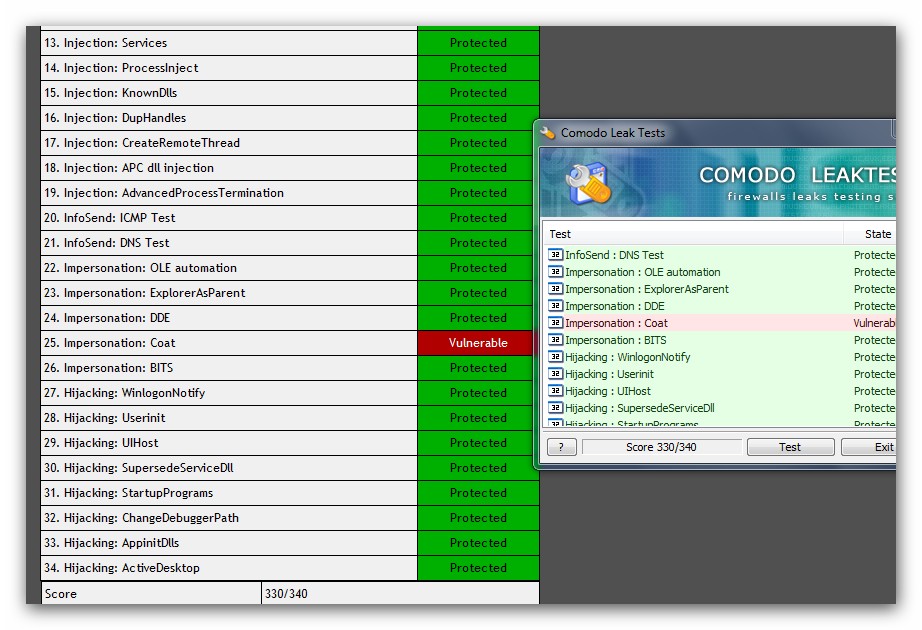Viewport: 922px width, 630px height.
Task: Click table row 27. Hijacking: WinlogonNotify
Action: click(290, 393)
